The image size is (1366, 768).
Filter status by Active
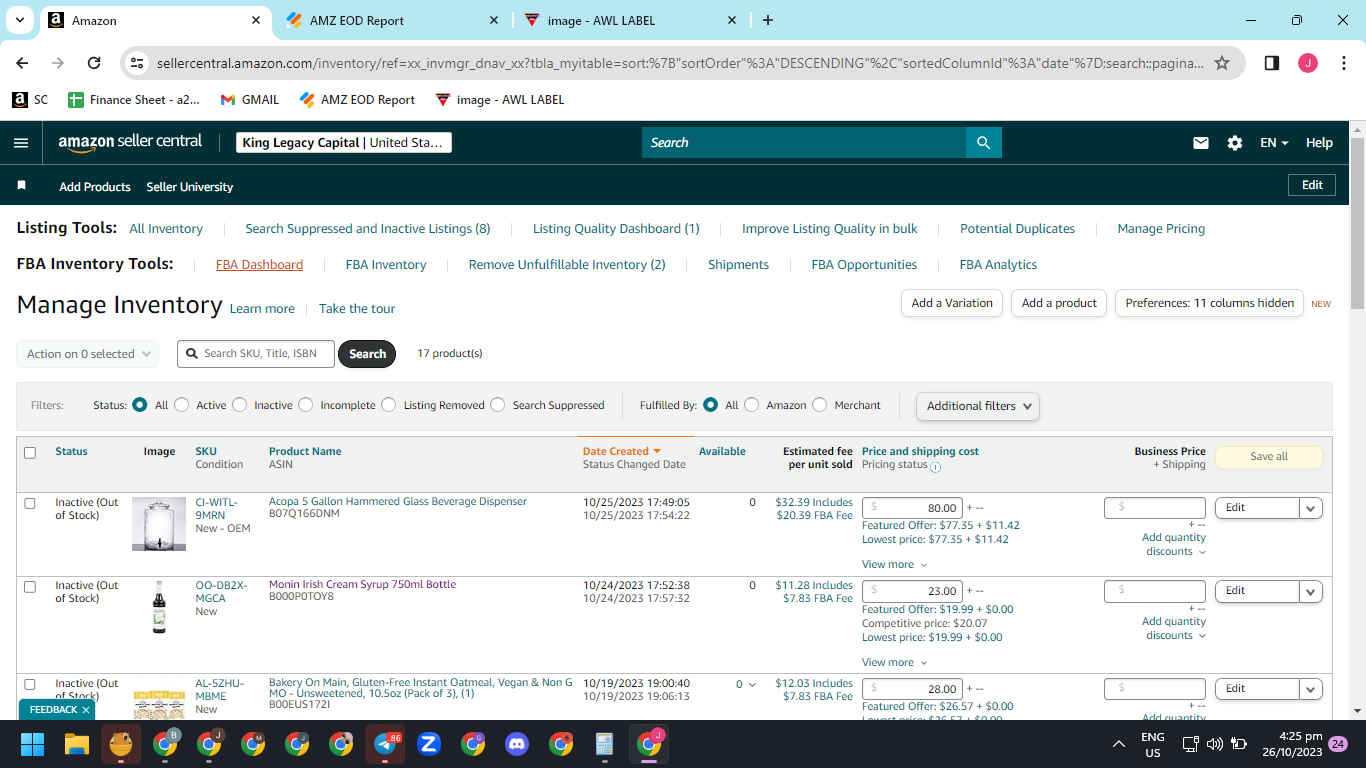click(181, 405)
